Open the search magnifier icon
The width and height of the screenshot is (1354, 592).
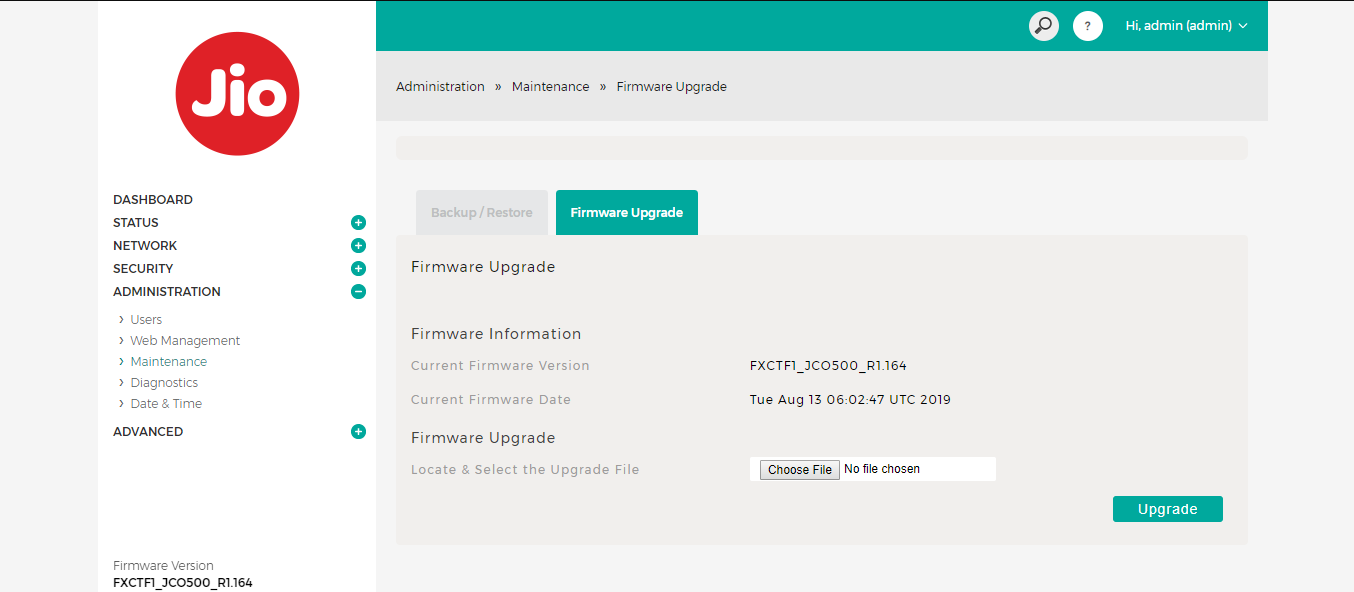[x=1043, y=26]
